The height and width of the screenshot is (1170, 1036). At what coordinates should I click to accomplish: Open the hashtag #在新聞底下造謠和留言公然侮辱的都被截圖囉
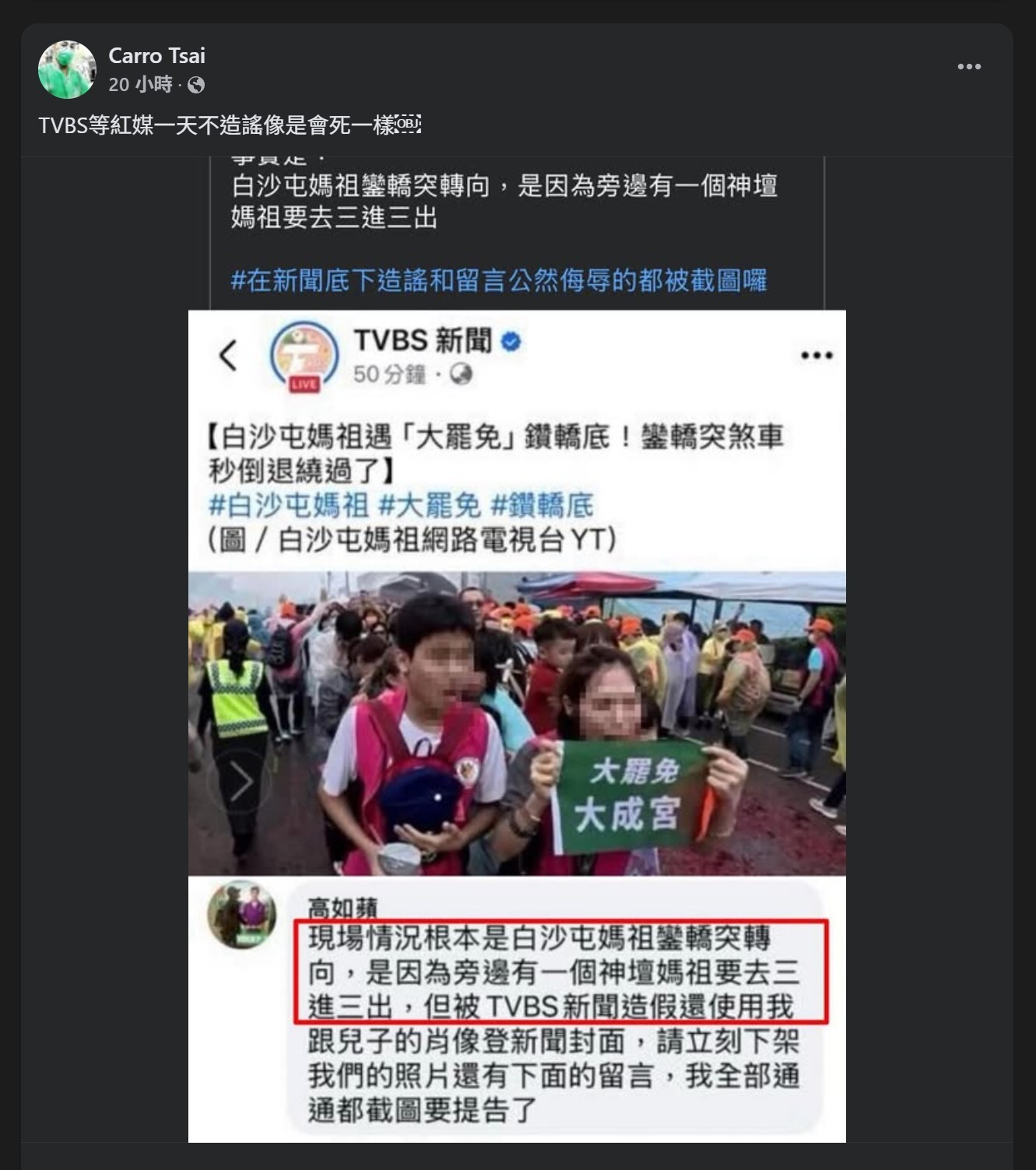tap(499, 280)
